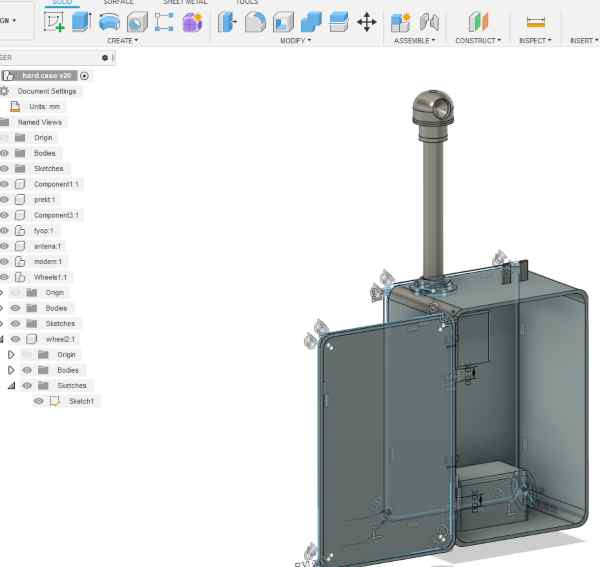Select the Document Settings row

[47, 91]
